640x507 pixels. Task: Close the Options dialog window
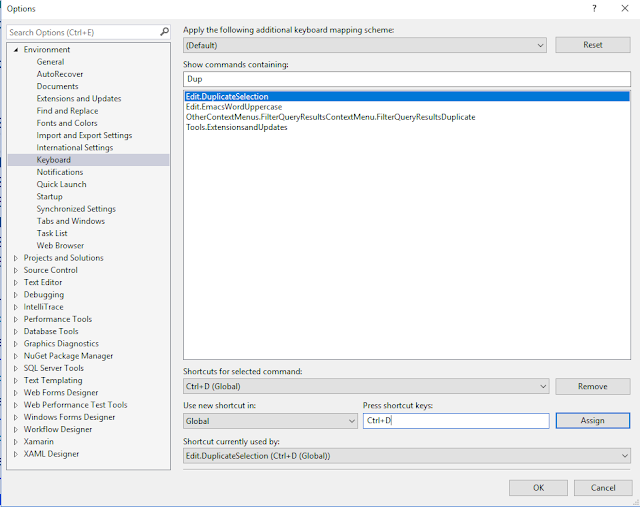pyautogui.click(x=625, y=8)
